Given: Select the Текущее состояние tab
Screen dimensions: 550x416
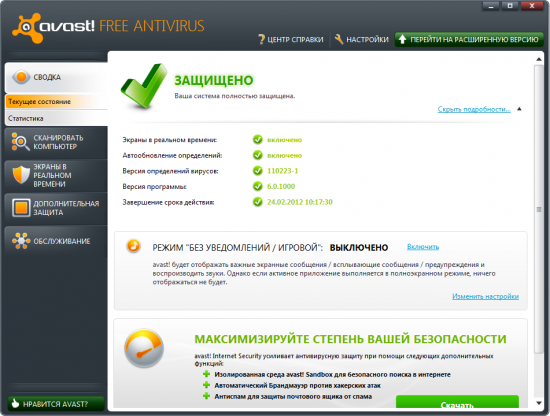Looking at the screenshot, I should pos(56,101).
